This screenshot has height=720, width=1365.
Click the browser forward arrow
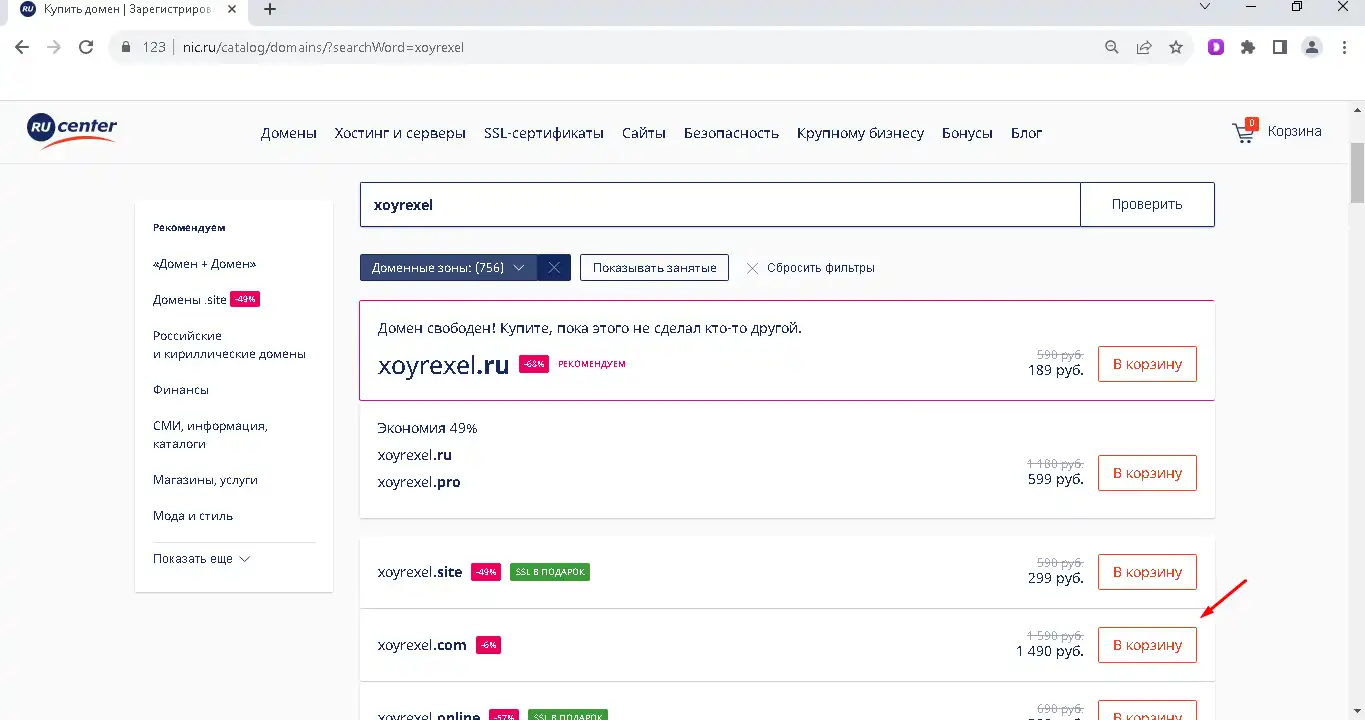click(x=54, y=47)
